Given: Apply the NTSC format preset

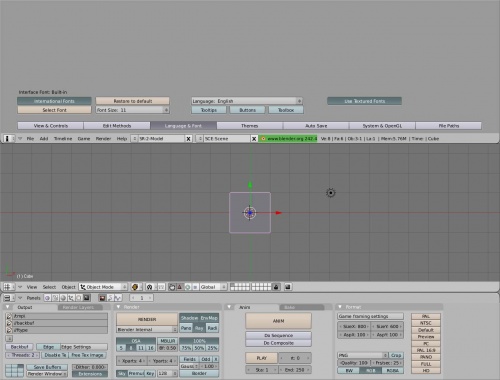Looking at the screenshot, I should click(426, 323).
